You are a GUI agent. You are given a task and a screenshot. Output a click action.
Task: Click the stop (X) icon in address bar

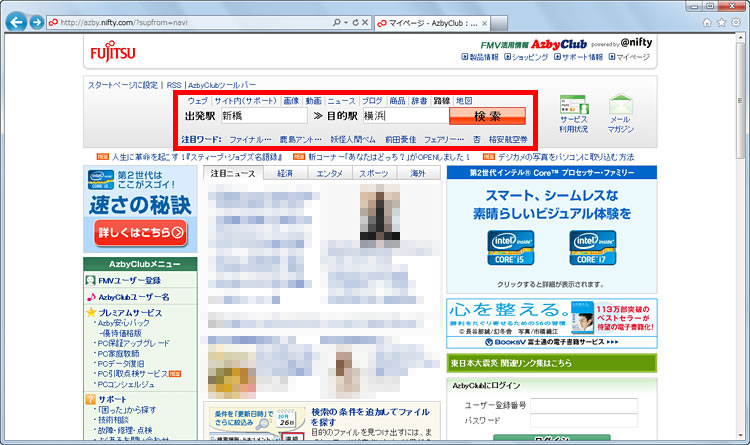pyautogui.click(x=365, y=22)
